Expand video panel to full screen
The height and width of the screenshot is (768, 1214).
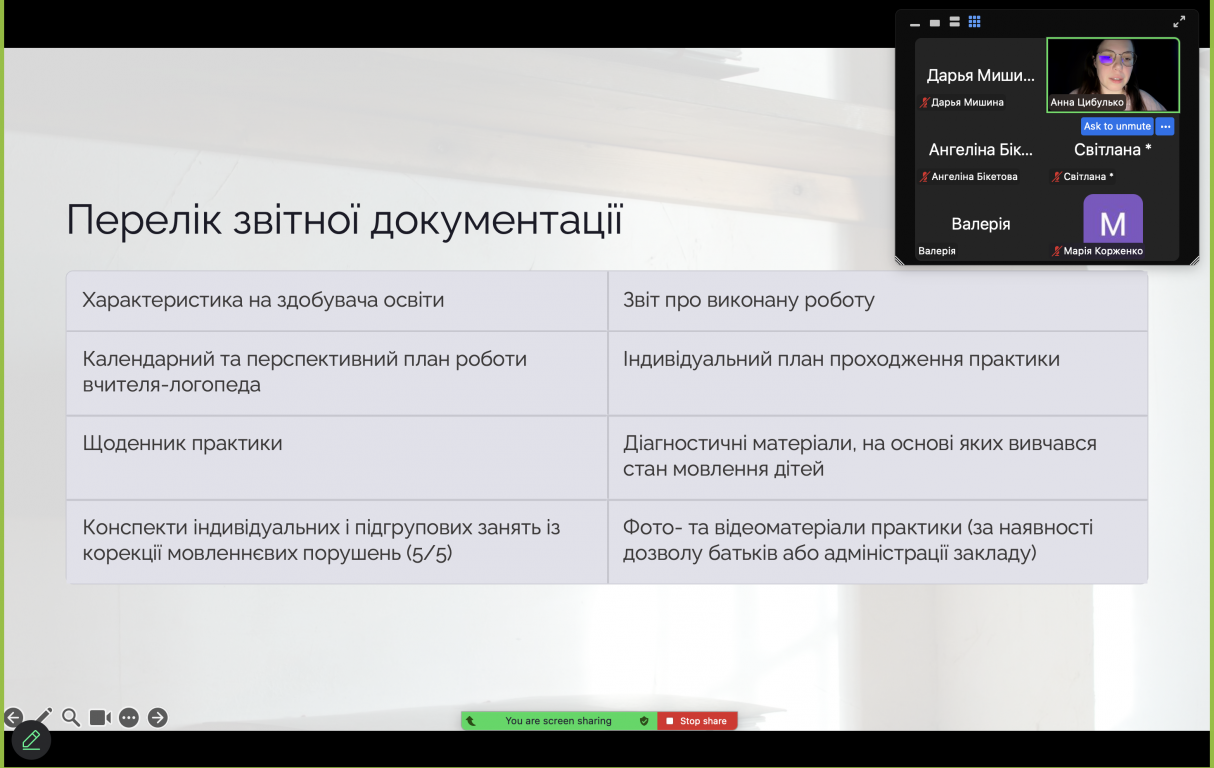click(1179, 21)
